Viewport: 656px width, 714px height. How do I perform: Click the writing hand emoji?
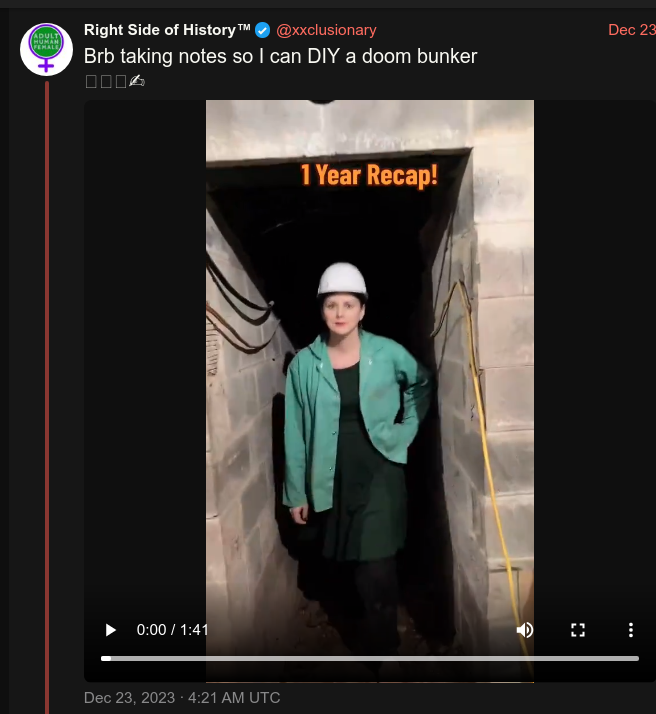[137, 81]
